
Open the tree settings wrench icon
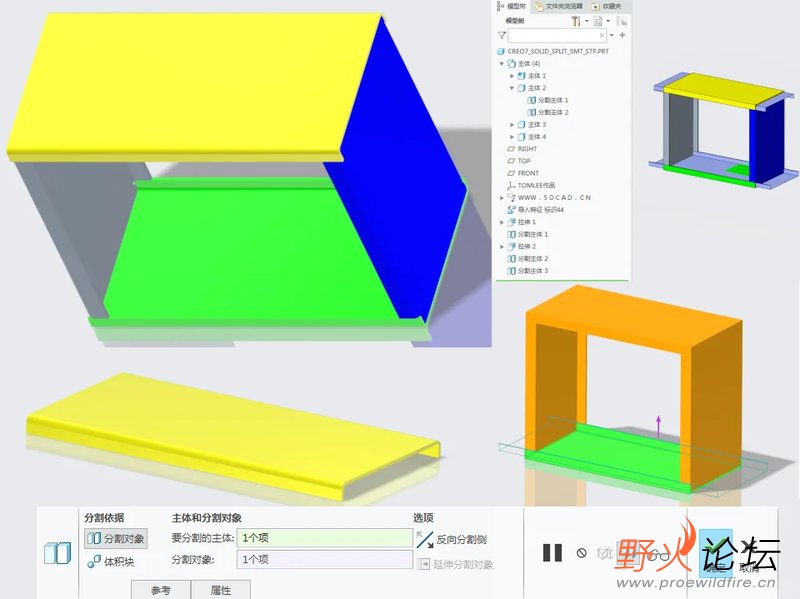pyautogui.click(x=576, y=21)
